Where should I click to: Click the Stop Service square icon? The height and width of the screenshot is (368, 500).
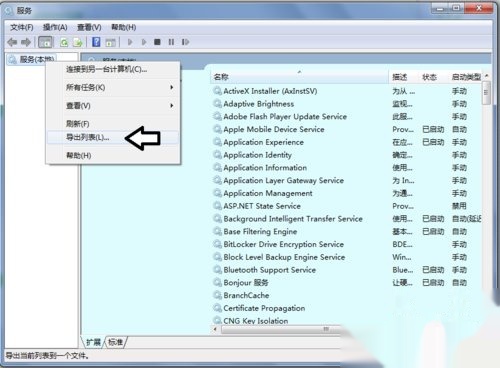coord(157,42)
